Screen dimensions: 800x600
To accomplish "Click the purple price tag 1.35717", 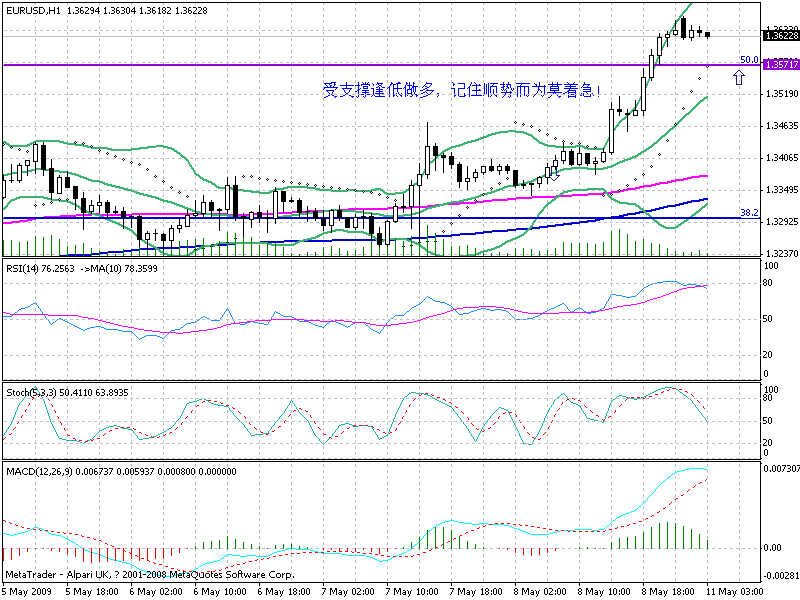I will click(x=781, y=64).
